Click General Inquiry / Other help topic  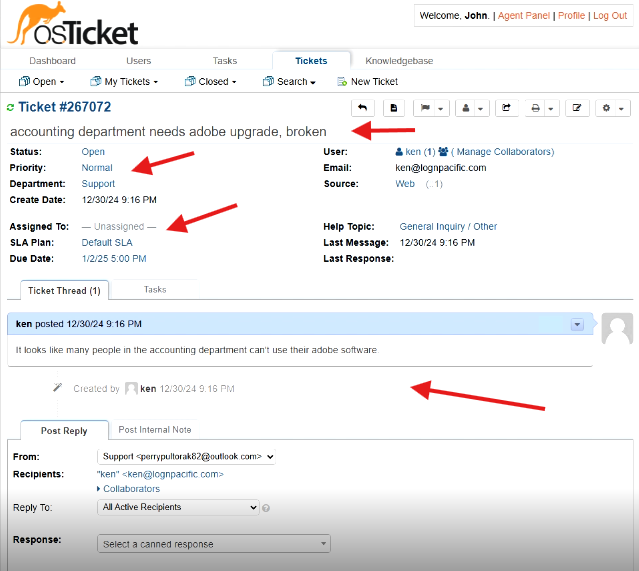(448, 226)
